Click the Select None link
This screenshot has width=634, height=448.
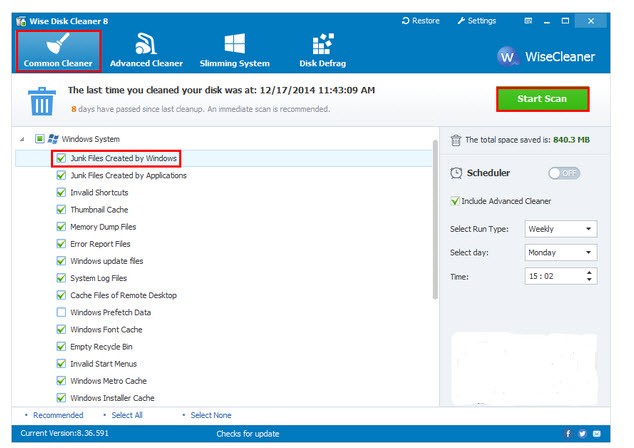pos(211,415)
